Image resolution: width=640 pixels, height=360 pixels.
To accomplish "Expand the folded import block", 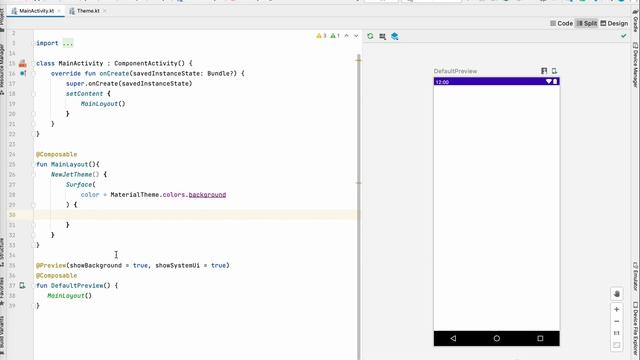I will click(x=68, y=43).
